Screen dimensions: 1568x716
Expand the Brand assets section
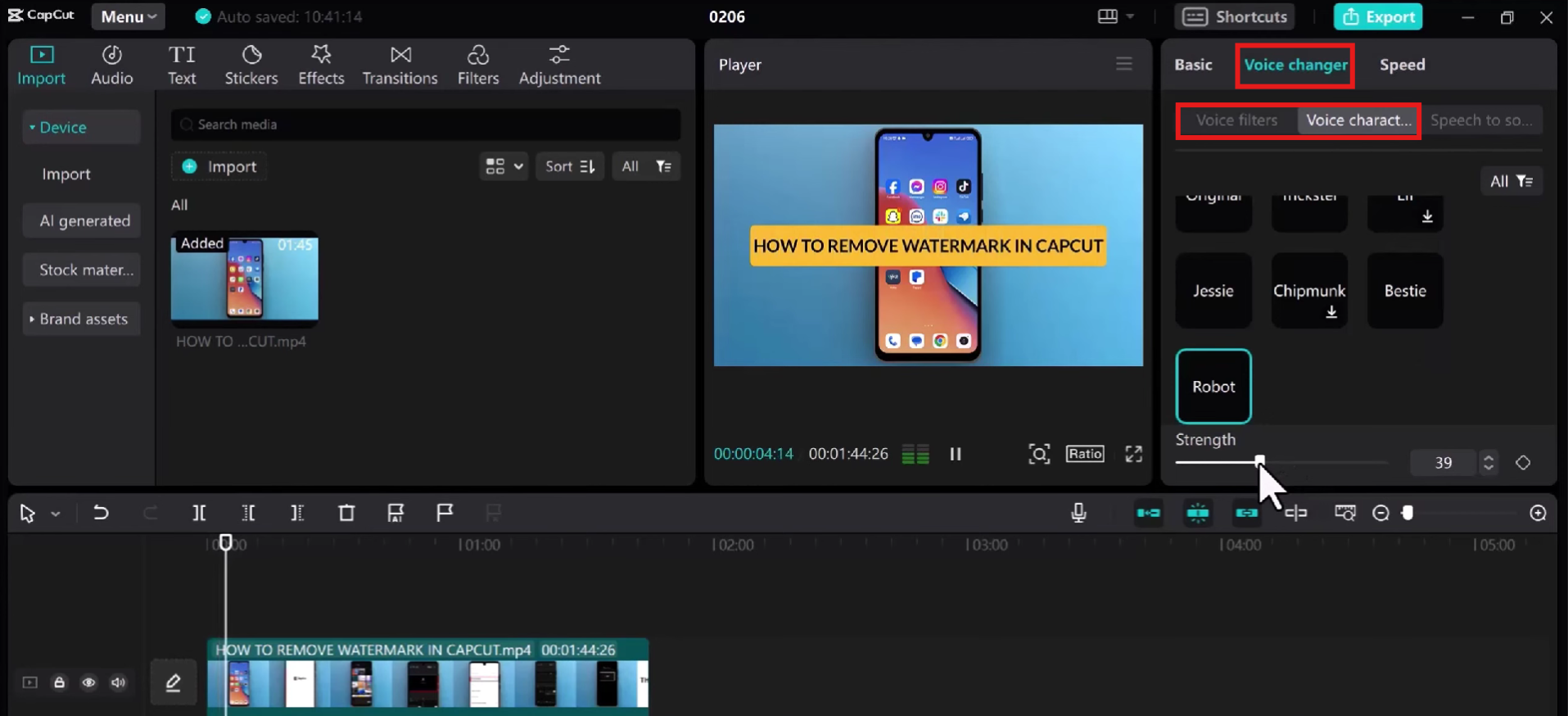[80, 319]
